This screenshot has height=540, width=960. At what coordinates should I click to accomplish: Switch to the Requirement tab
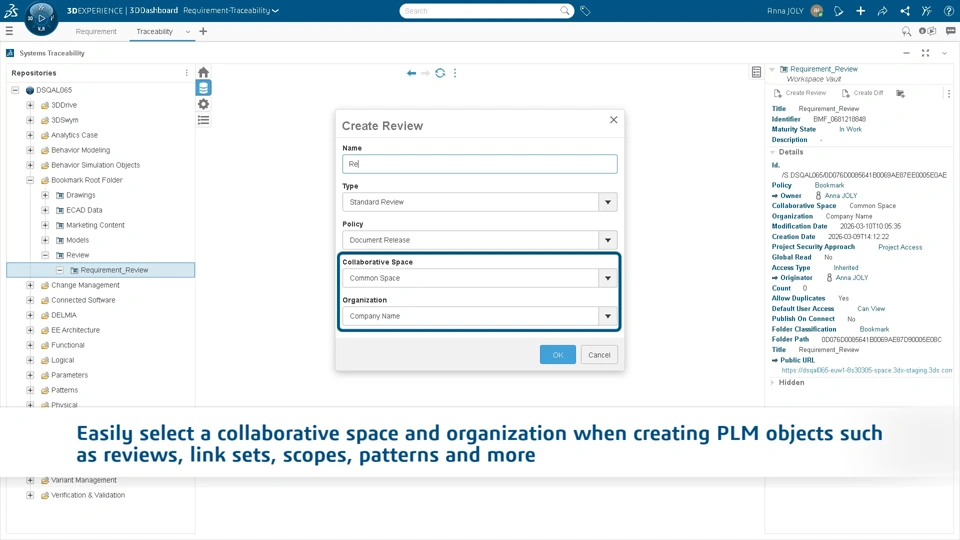coord(96,31)
